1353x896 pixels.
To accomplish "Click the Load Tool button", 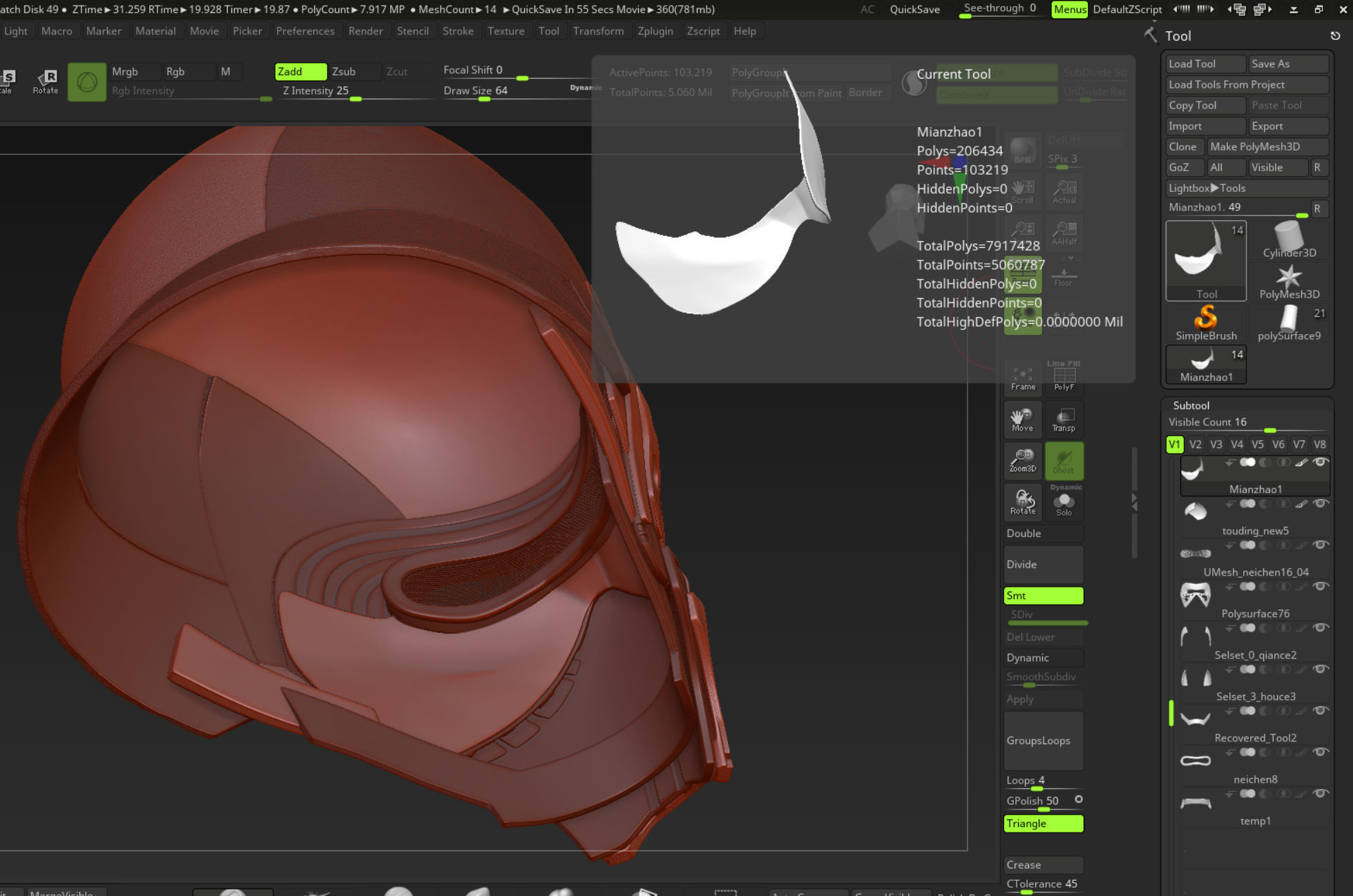I will click(x=1206, y=64).
